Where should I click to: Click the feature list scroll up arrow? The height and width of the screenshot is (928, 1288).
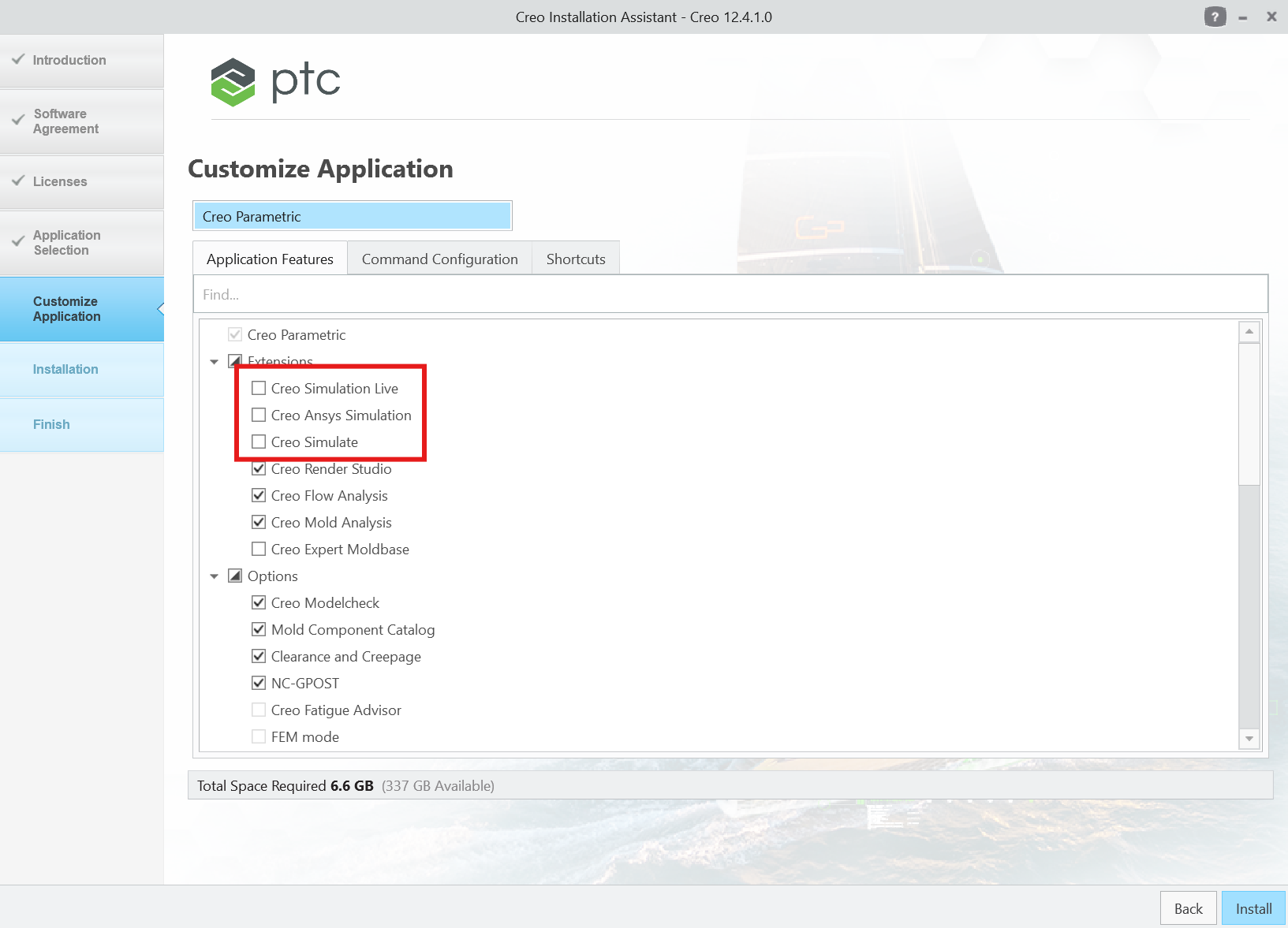pyautogui.click(x=1249, y=331)
